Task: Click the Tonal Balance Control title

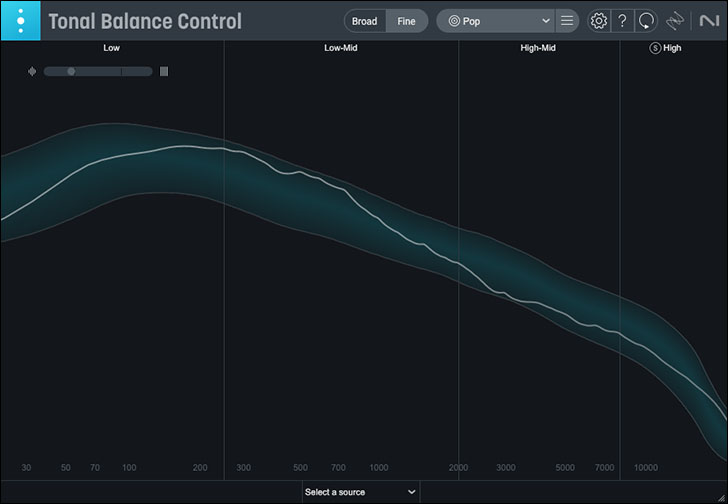Action: coord(145,21)
